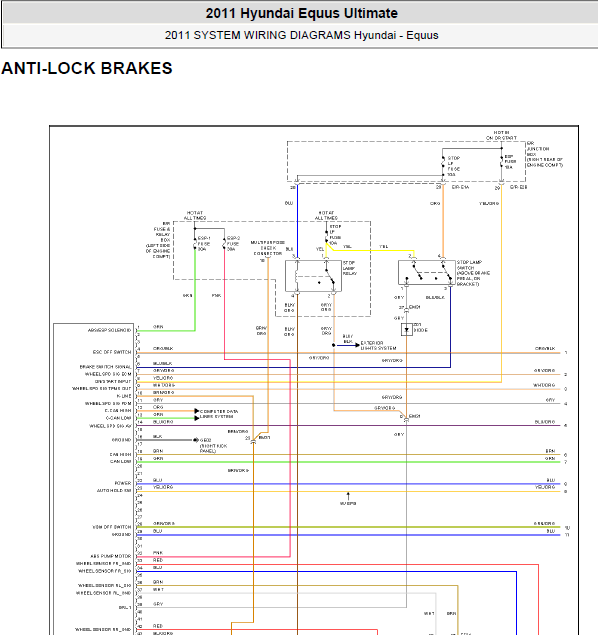The height and width of the screenshot is (635, 598).
Task: Click the Stop Lamp Relay symbol
Action: [313, 276]
